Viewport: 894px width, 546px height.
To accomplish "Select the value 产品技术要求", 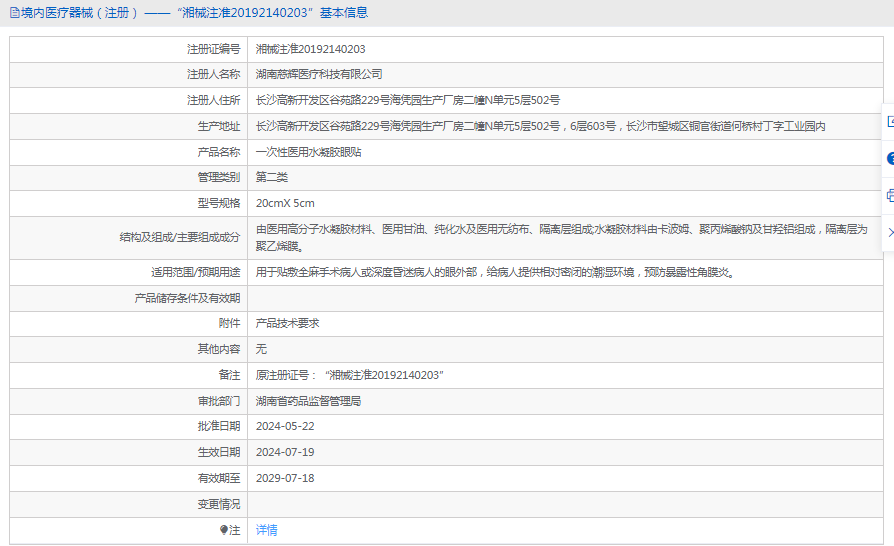I will click(287, 323).
